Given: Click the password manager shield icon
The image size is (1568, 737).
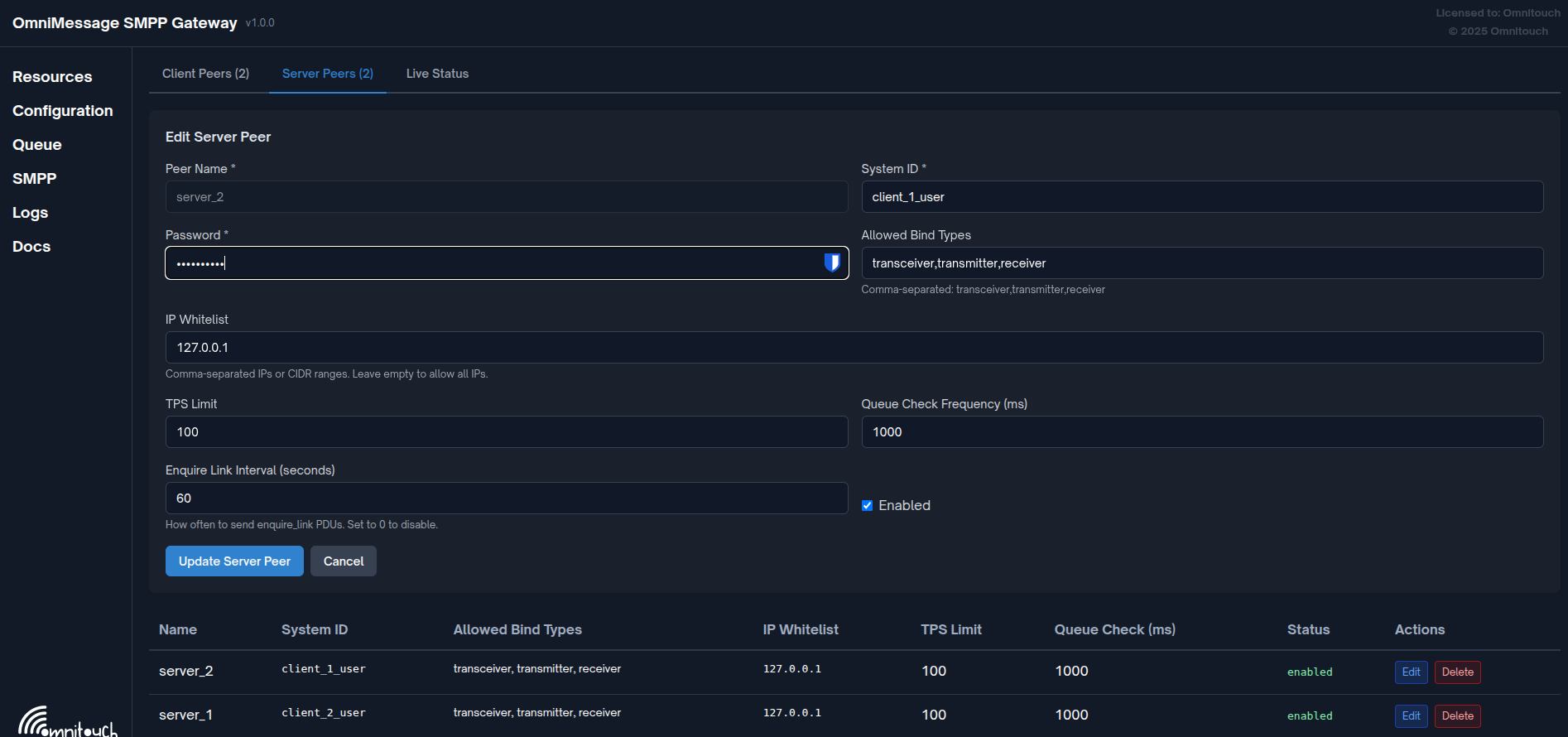Looking at the screenshot, I should click(x=832, y=263).
